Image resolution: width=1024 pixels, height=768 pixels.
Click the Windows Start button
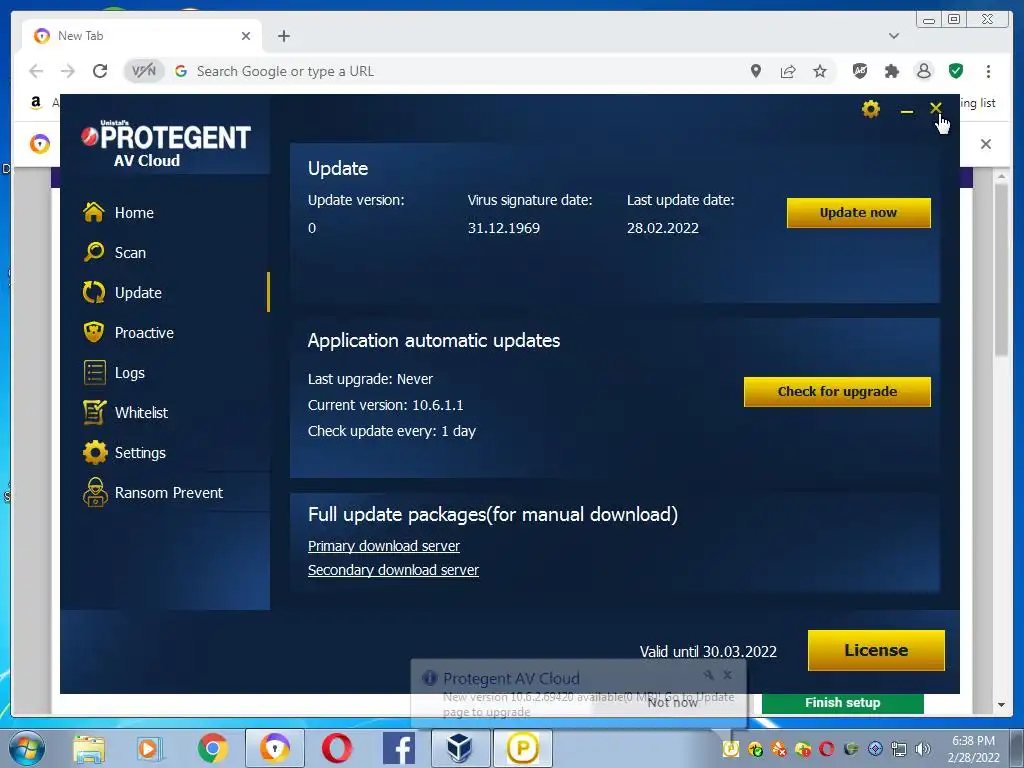tap(27, 748)
